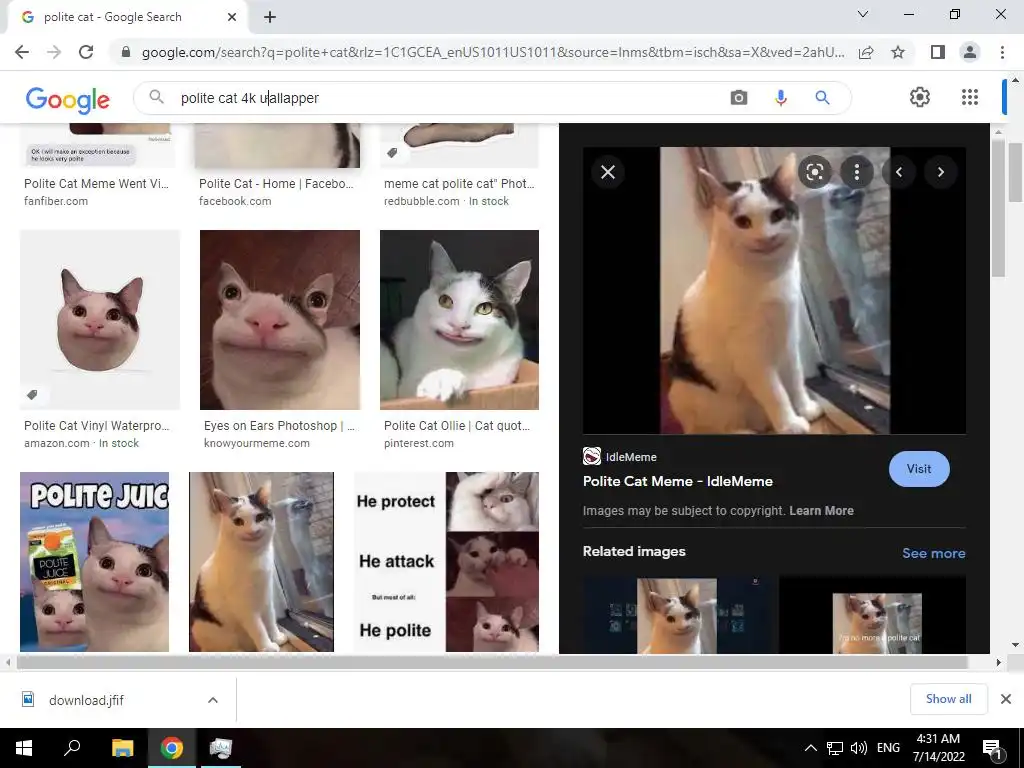Search by image with the camera icon

tap(739, 98)
